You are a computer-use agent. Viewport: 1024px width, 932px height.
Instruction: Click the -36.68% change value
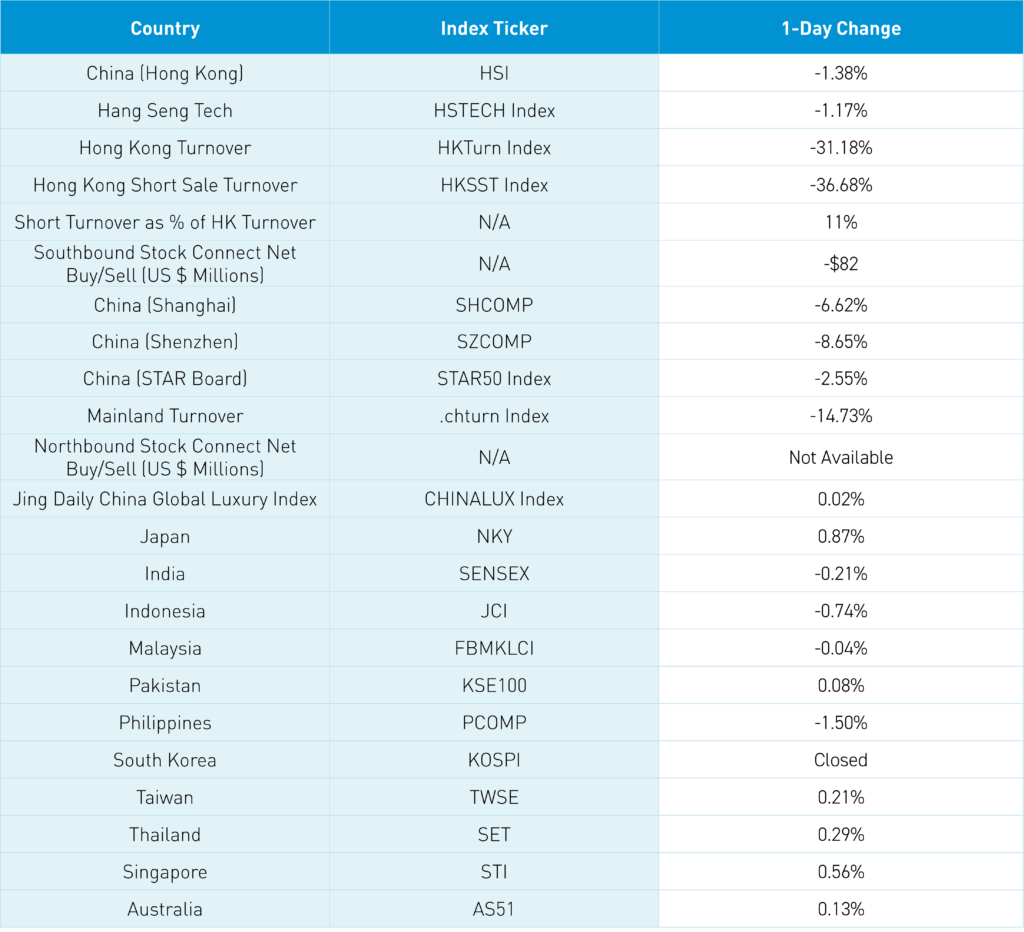pyautogui.click(x=841, y=185)
